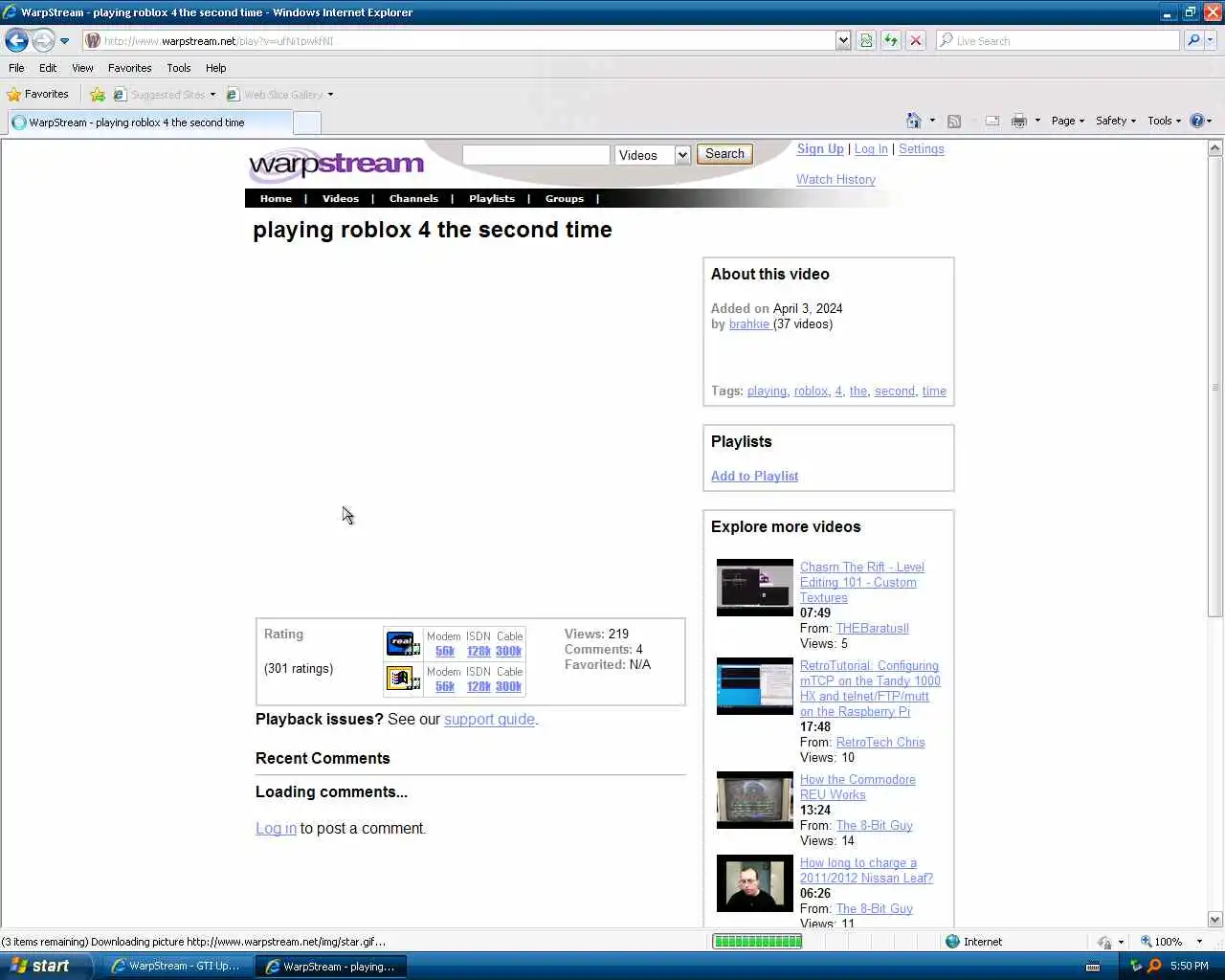Open the search provider dropdown arrow
Screen dimensions: 1225x980
pos(1211,40)
